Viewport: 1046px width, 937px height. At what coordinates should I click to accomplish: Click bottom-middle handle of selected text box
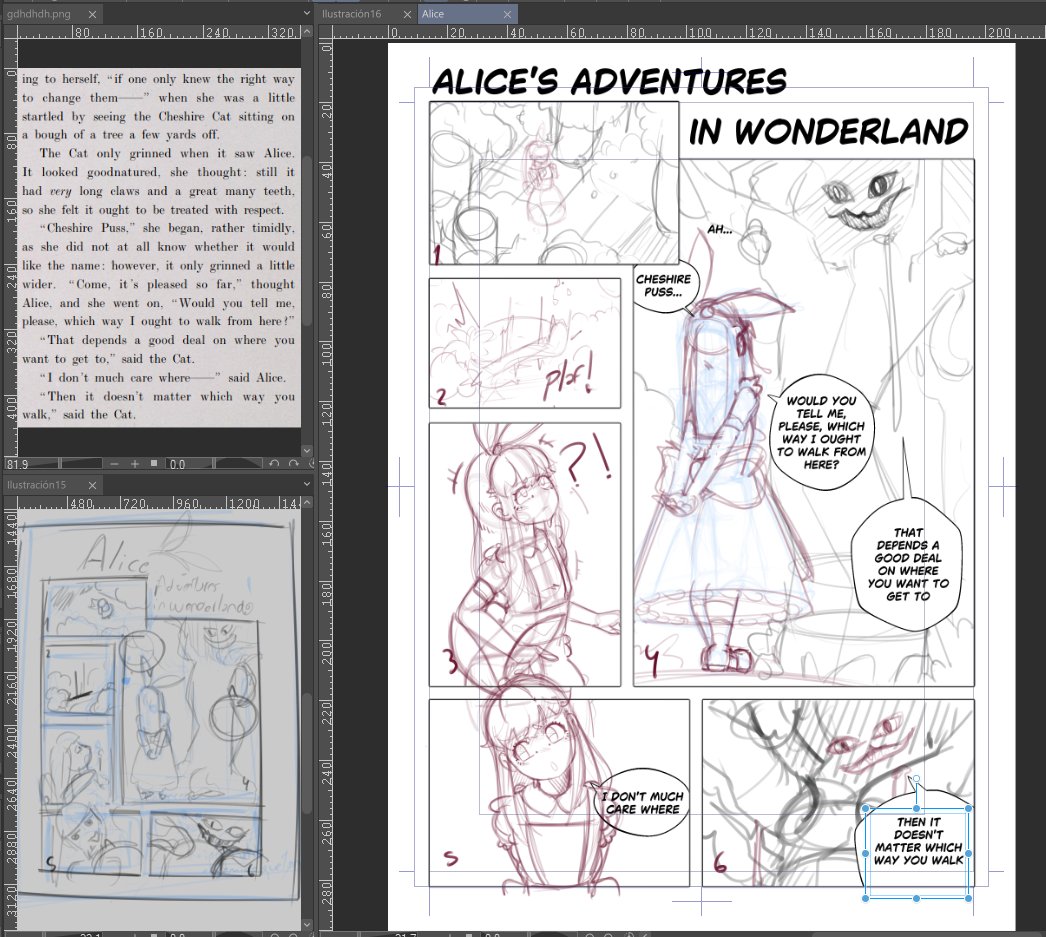pos(917,898)
